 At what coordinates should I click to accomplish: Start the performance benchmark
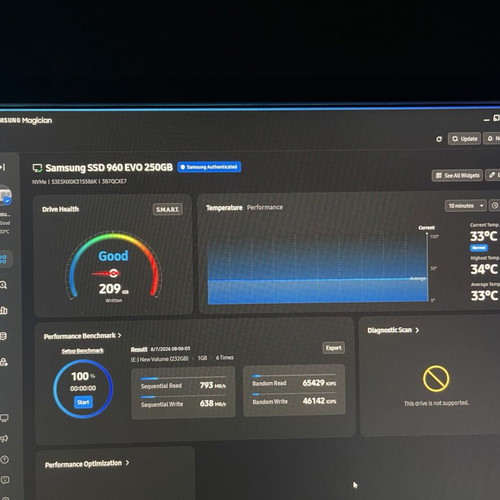[x=83, y=402]
